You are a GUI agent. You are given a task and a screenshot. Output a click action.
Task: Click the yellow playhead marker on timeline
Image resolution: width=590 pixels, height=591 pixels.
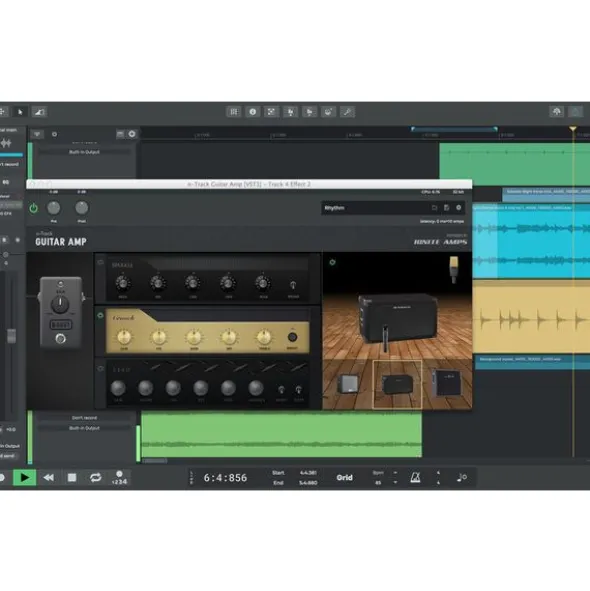click(573, 129)
